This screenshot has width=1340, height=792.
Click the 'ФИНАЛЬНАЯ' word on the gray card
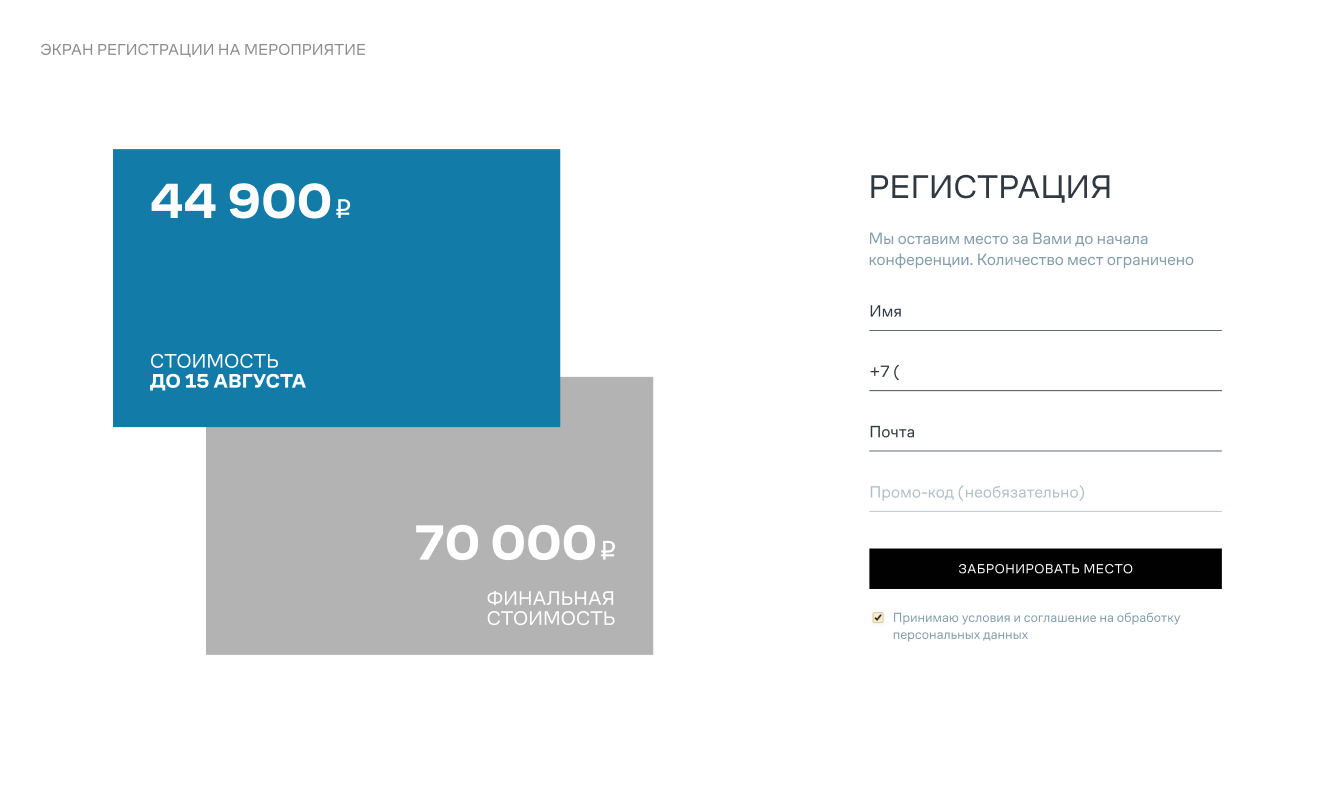tap(550, 598)
